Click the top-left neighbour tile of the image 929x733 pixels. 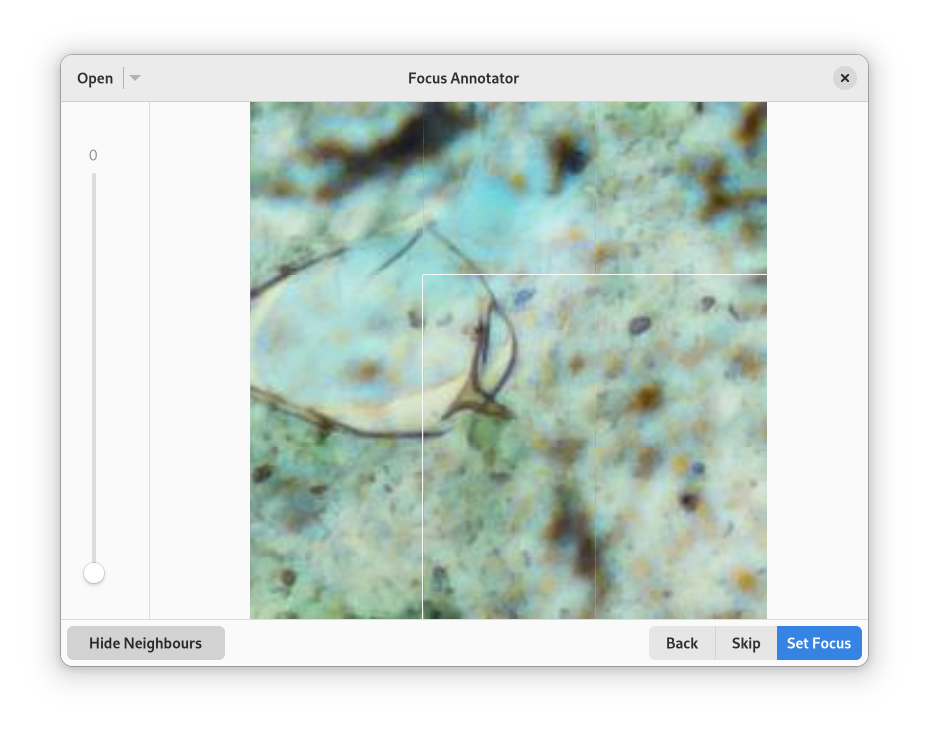336,187
